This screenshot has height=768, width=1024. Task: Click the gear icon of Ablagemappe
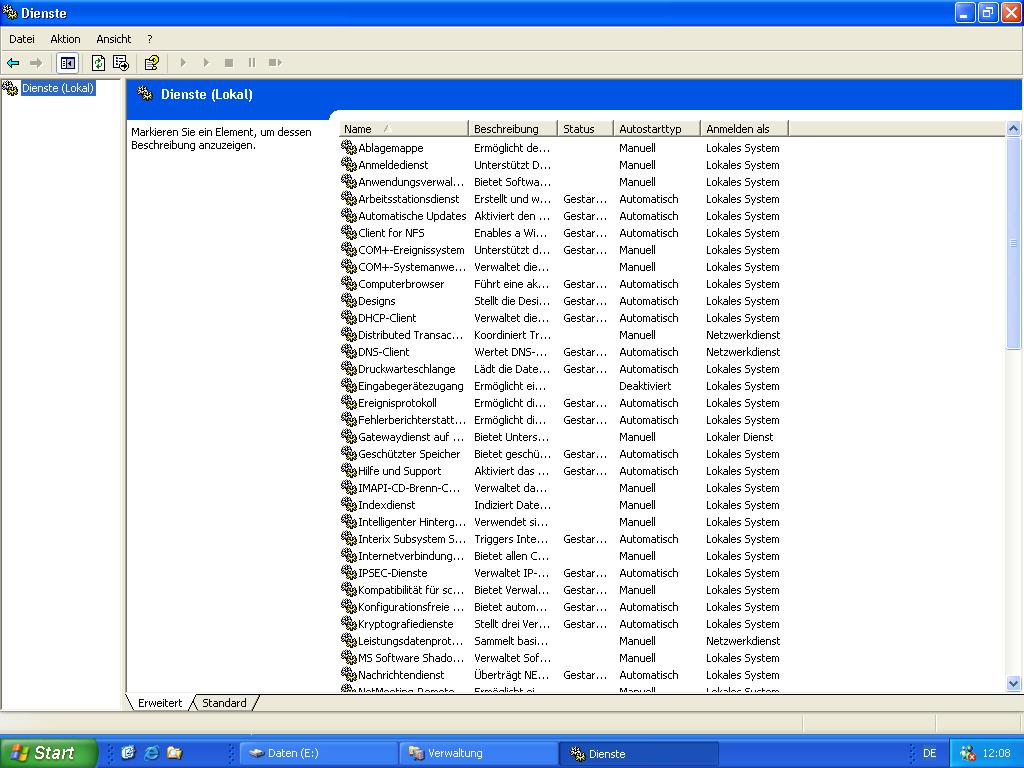(x=349, y=148)
